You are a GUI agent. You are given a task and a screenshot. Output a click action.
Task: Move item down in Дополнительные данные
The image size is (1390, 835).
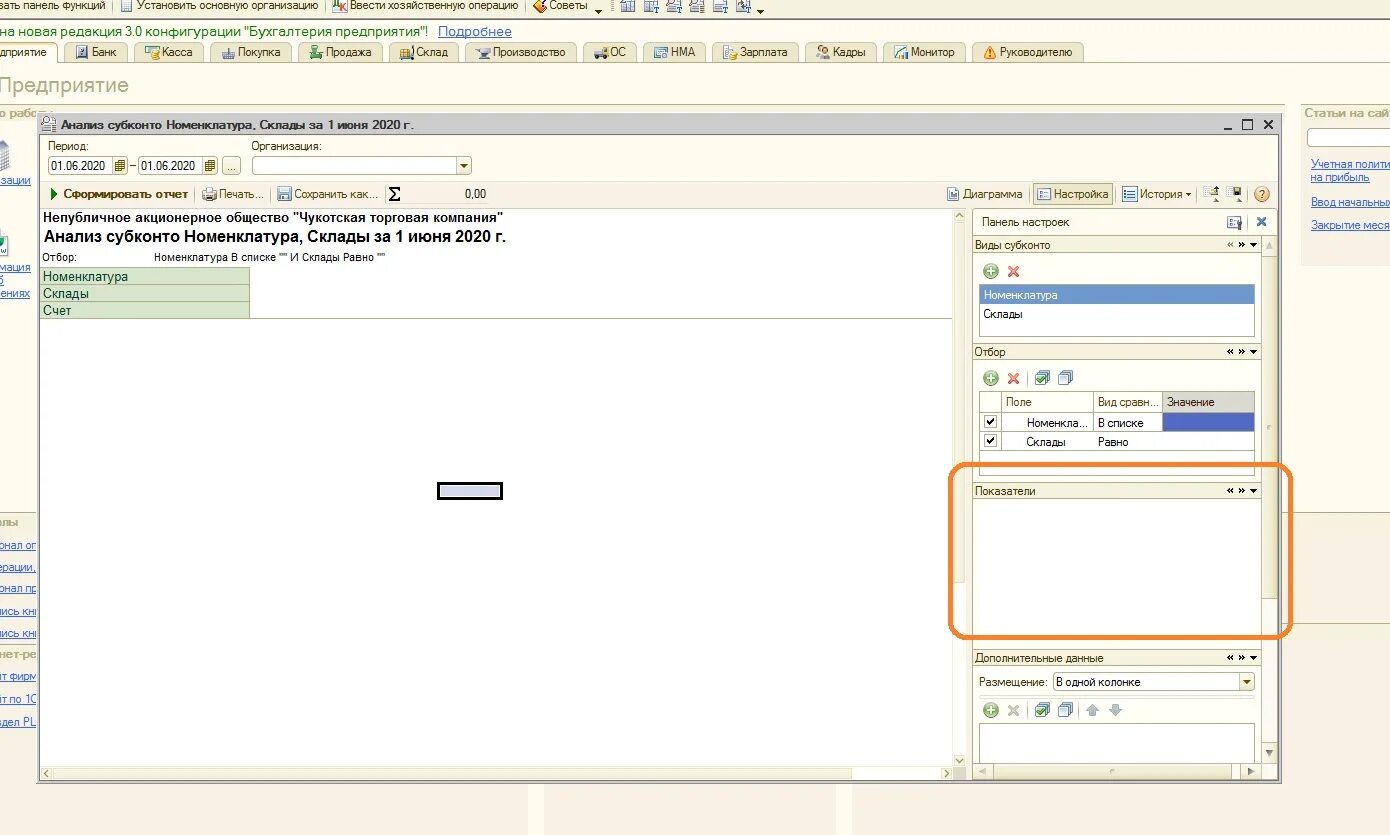pos(1116,710)
